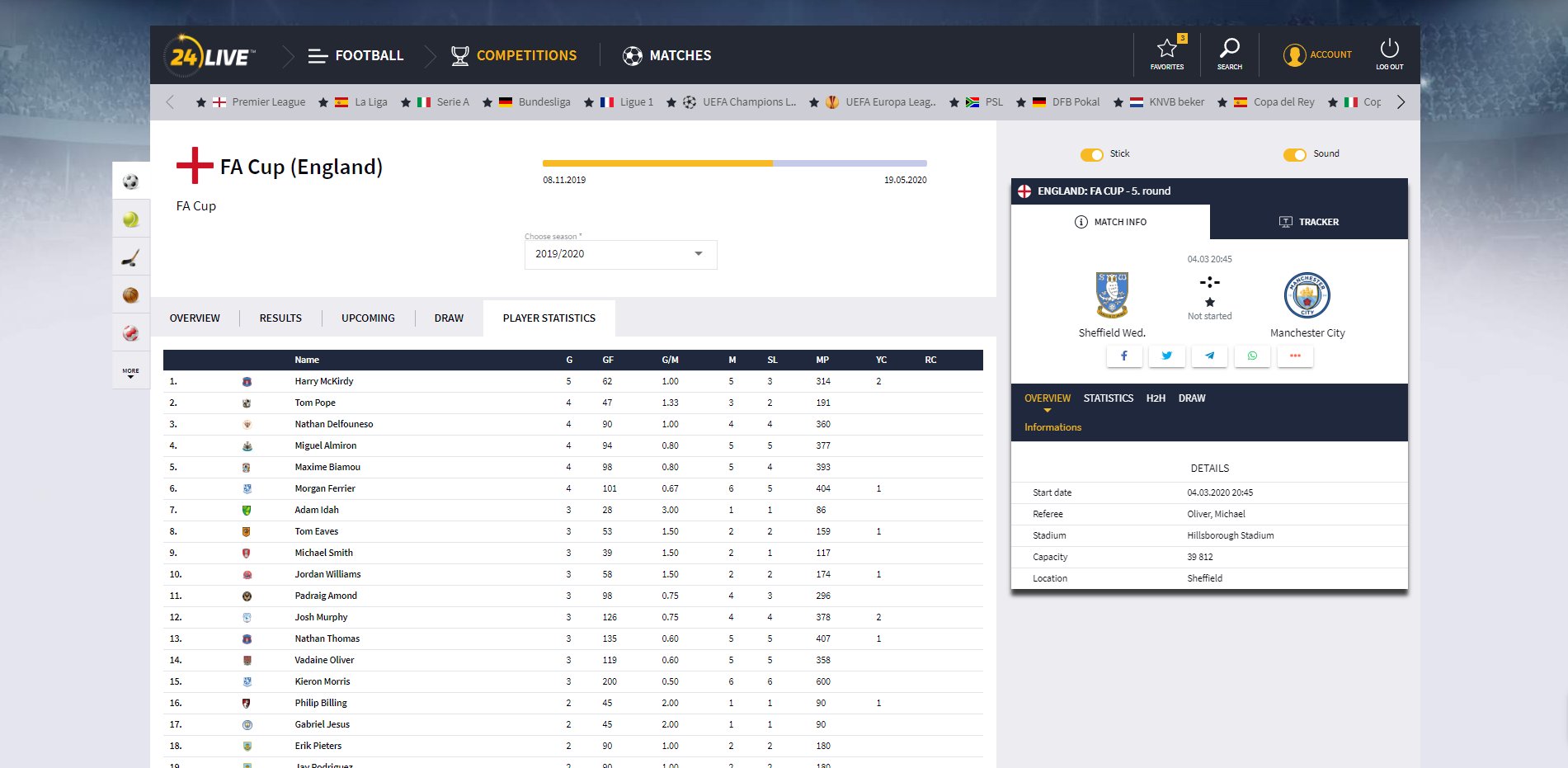The height and width of the screenshot is (768, 1568).
Task: Share match on Facebook
Action: point(1123,356)
